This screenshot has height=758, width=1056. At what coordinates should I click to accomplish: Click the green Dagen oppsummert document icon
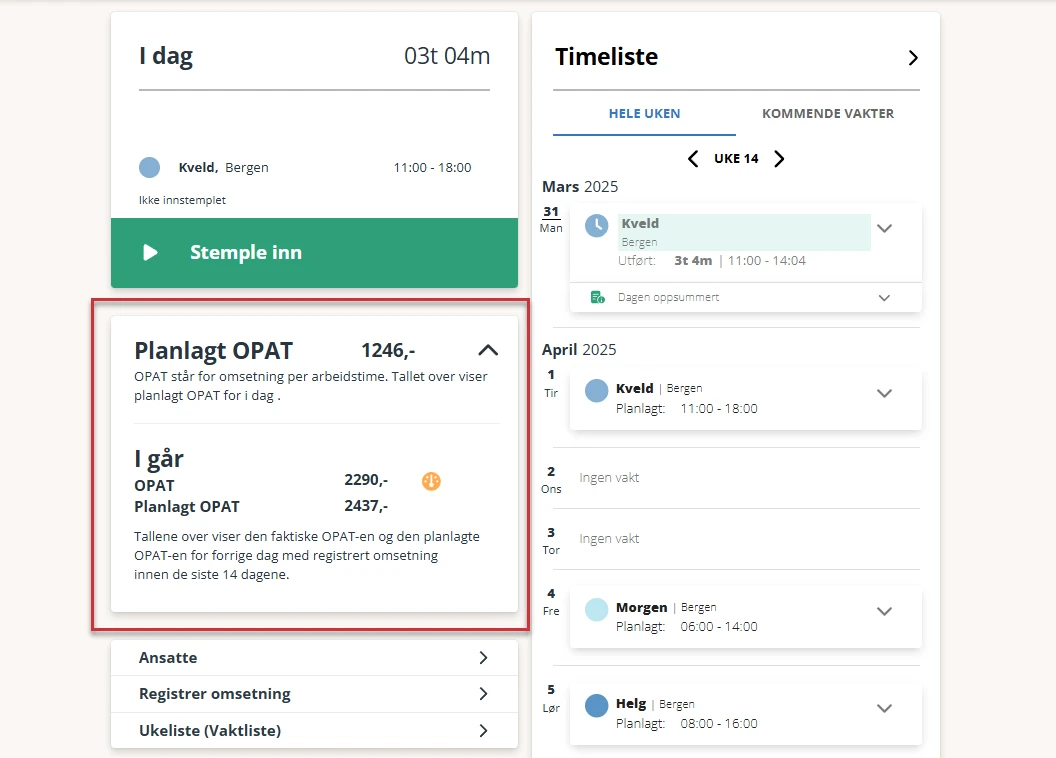tap(597, 297)
